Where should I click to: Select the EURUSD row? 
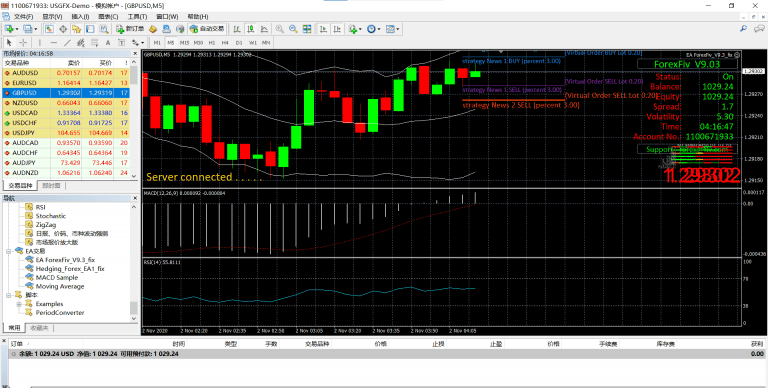(x=65, y=83)
